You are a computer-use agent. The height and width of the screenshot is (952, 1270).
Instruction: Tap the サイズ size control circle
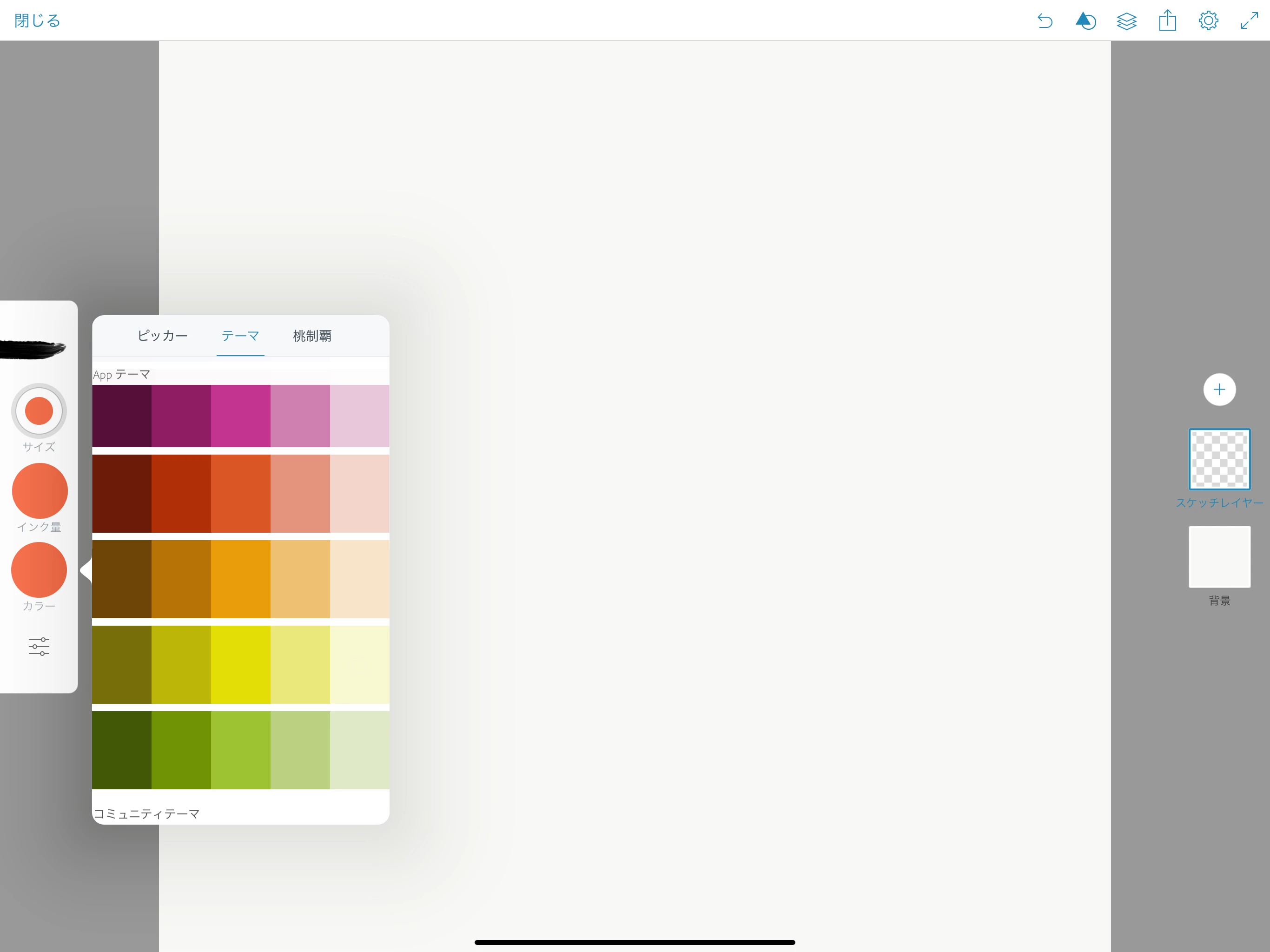click(x=39, y=411)
